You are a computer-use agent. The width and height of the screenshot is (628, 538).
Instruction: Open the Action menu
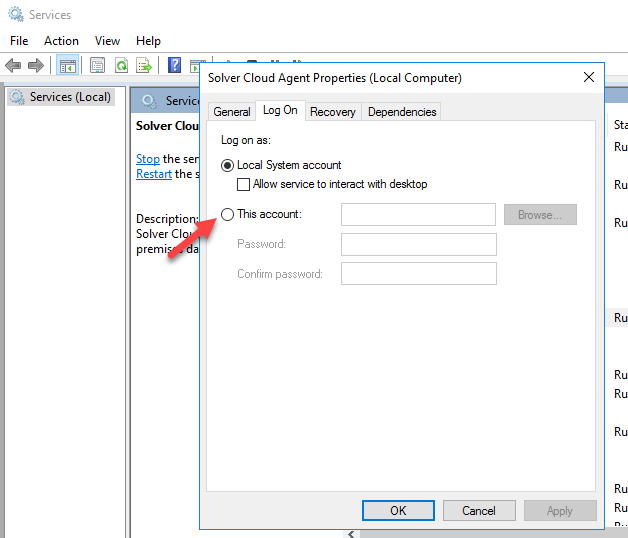pyautogui.click(x=61, y=41)
